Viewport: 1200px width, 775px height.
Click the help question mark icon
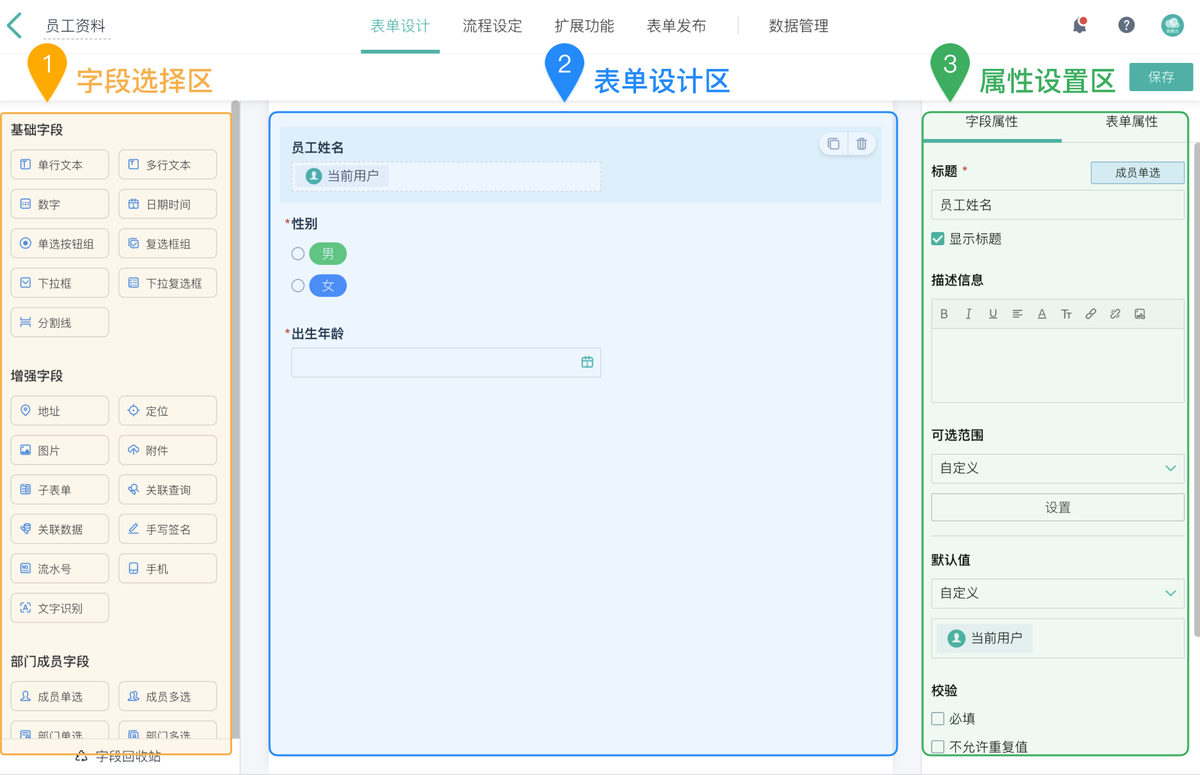pyautogui.click(x=1126, y=26)
